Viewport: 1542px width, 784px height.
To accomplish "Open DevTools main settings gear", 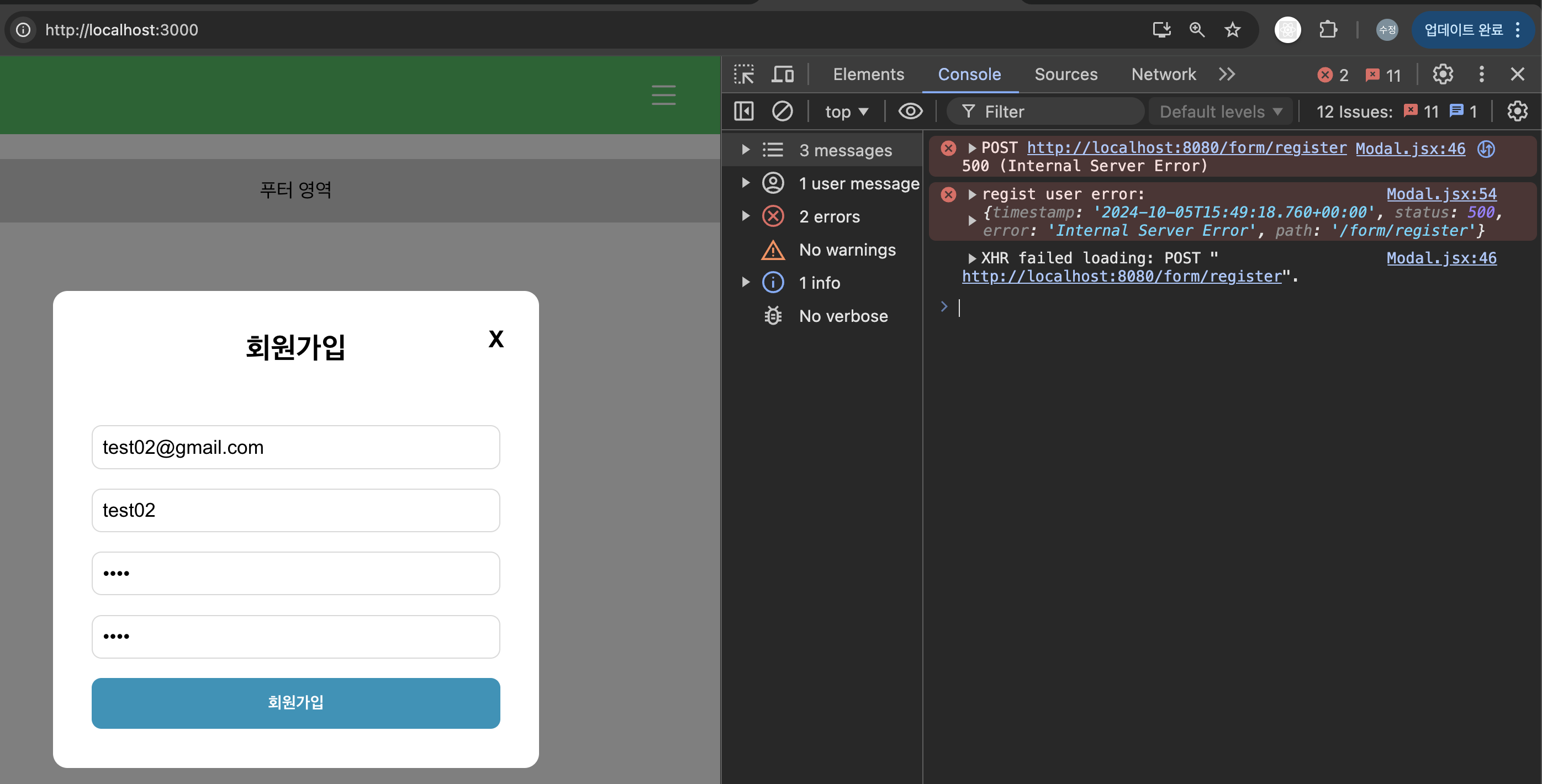I will pos(1443,74).
